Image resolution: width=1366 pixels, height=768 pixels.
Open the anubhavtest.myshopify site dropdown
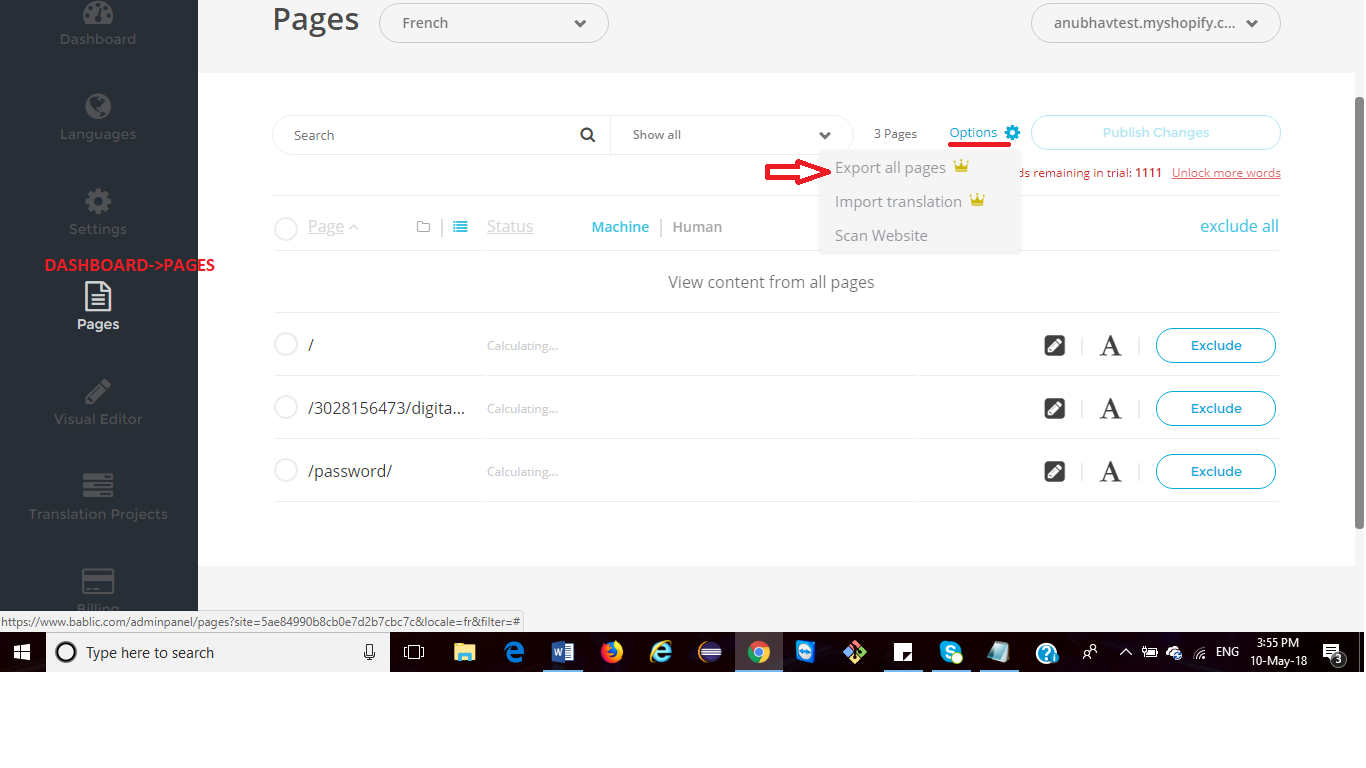tap(1155, 24)
